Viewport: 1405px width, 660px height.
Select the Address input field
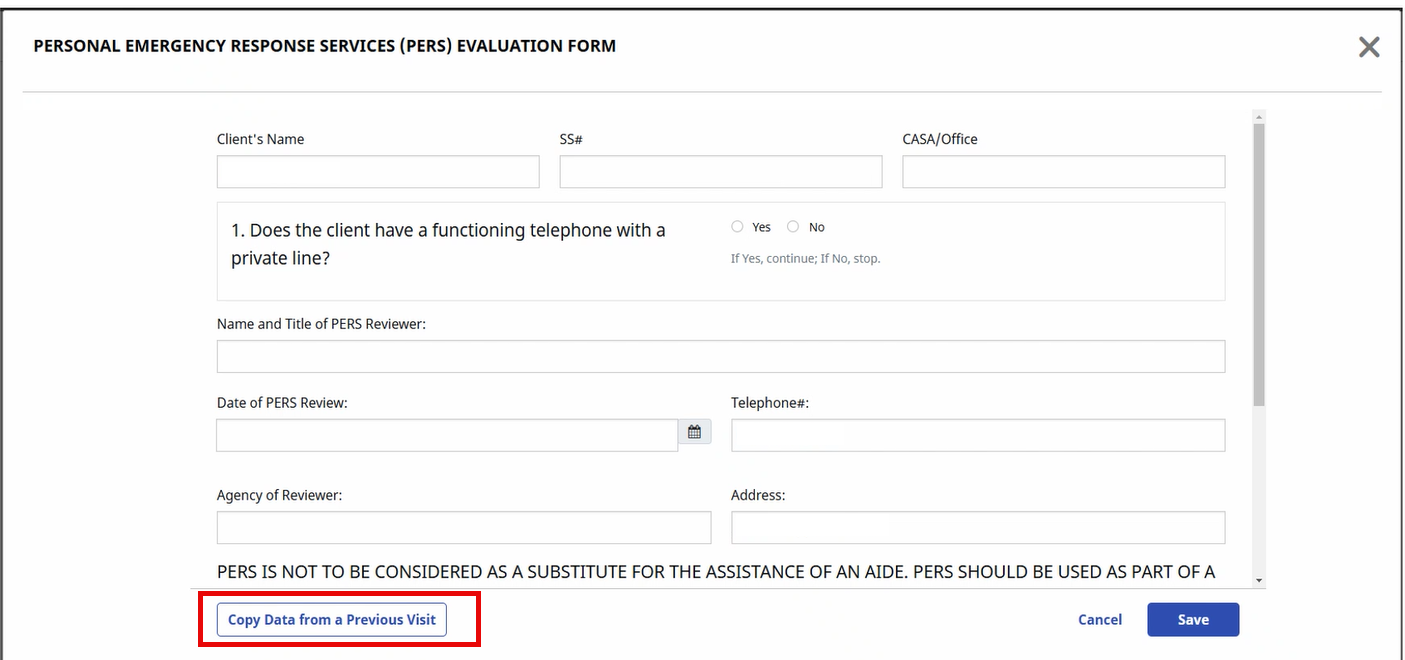(977, 527)
